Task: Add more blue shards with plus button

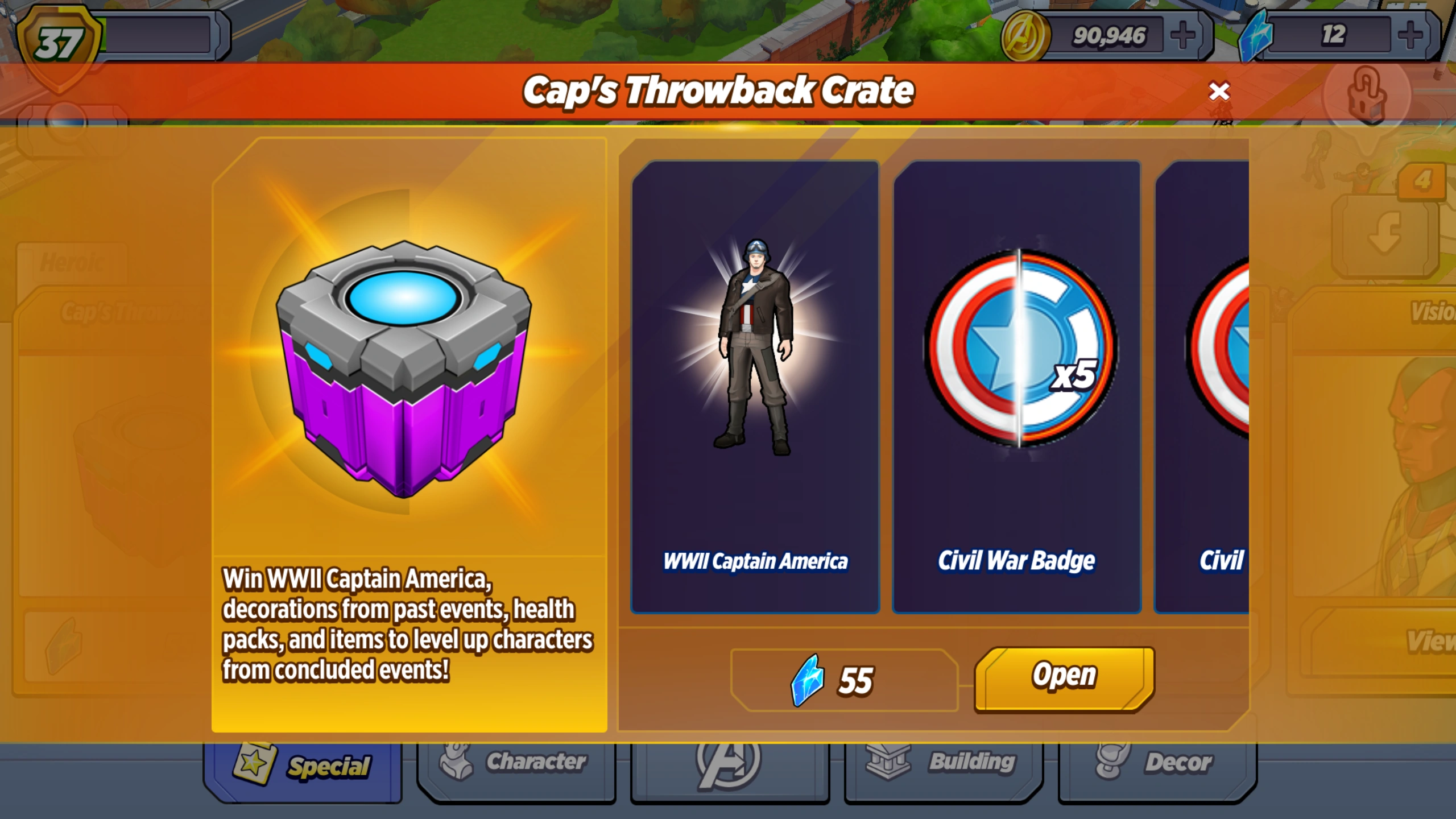Action: [1410, 35]
